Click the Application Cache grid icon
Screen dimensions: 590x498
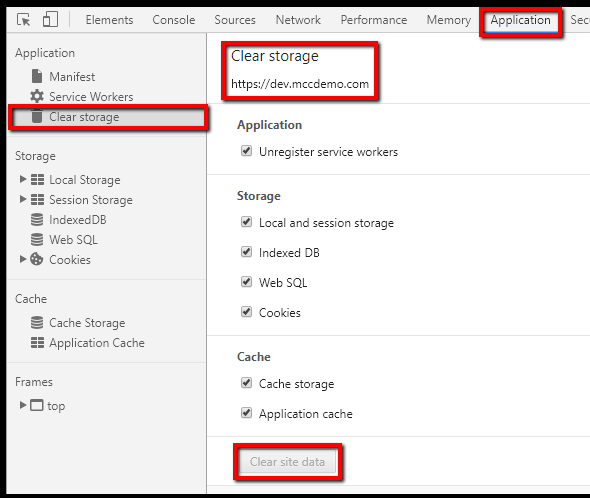pyautogui.click(x=37, y=343)
